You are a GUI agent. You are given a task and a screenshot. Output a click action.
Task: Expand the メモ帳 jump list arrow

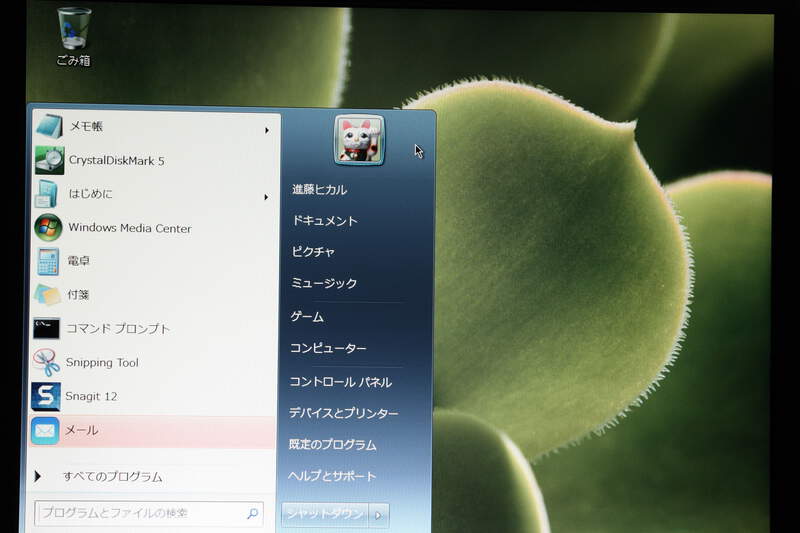click(x=266, y=131)
